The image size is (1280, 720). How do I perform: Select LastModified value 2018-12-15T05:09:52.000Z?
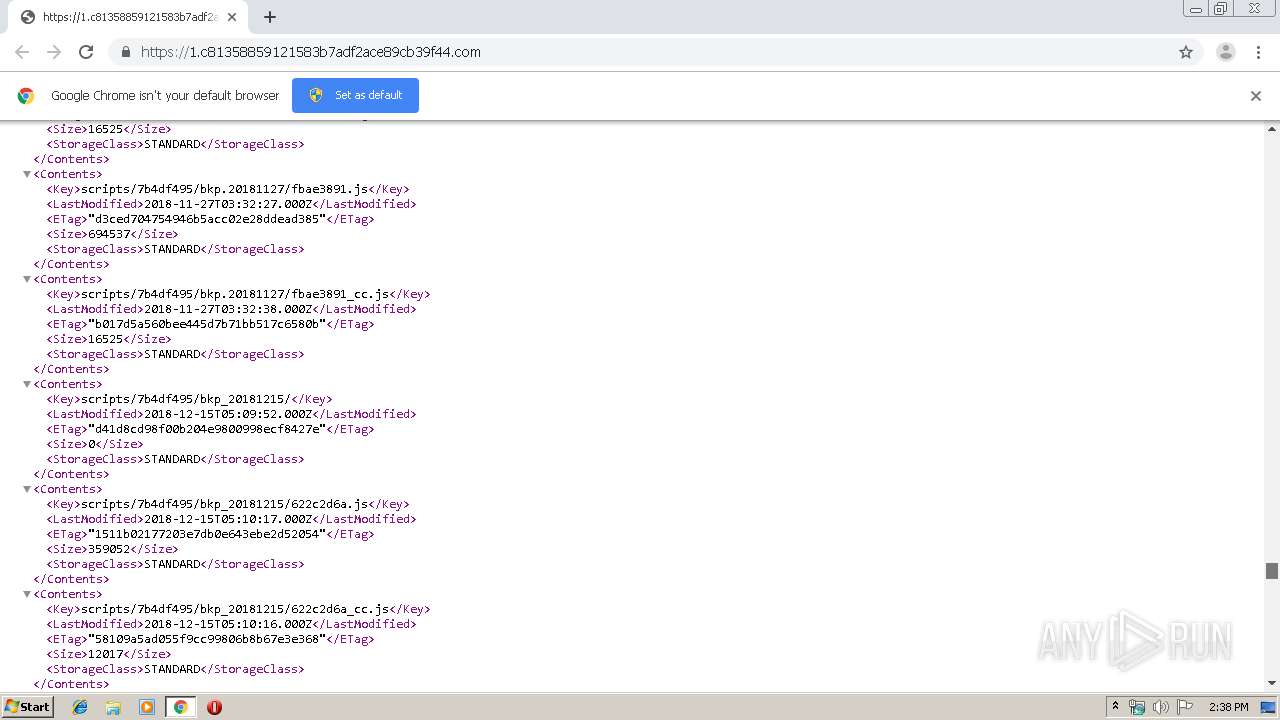pos(230,414)
